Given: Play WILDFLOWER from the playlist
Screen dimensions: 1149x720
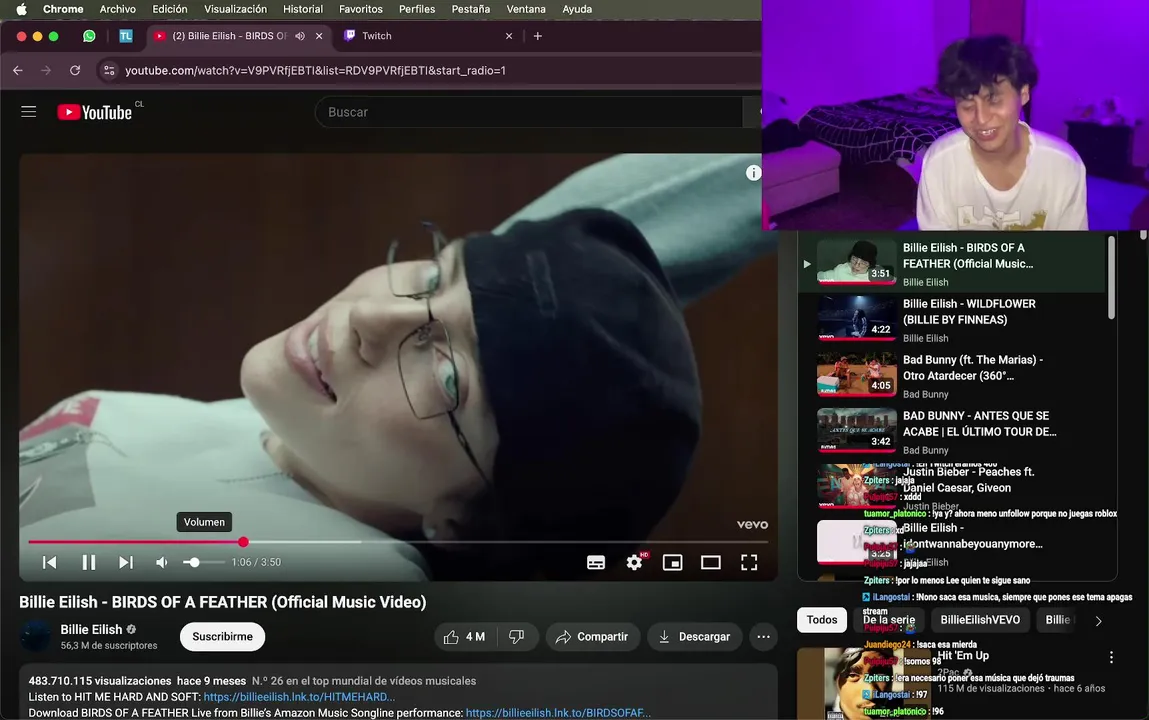Looking at the screenshot, I should tap(953, 320).
